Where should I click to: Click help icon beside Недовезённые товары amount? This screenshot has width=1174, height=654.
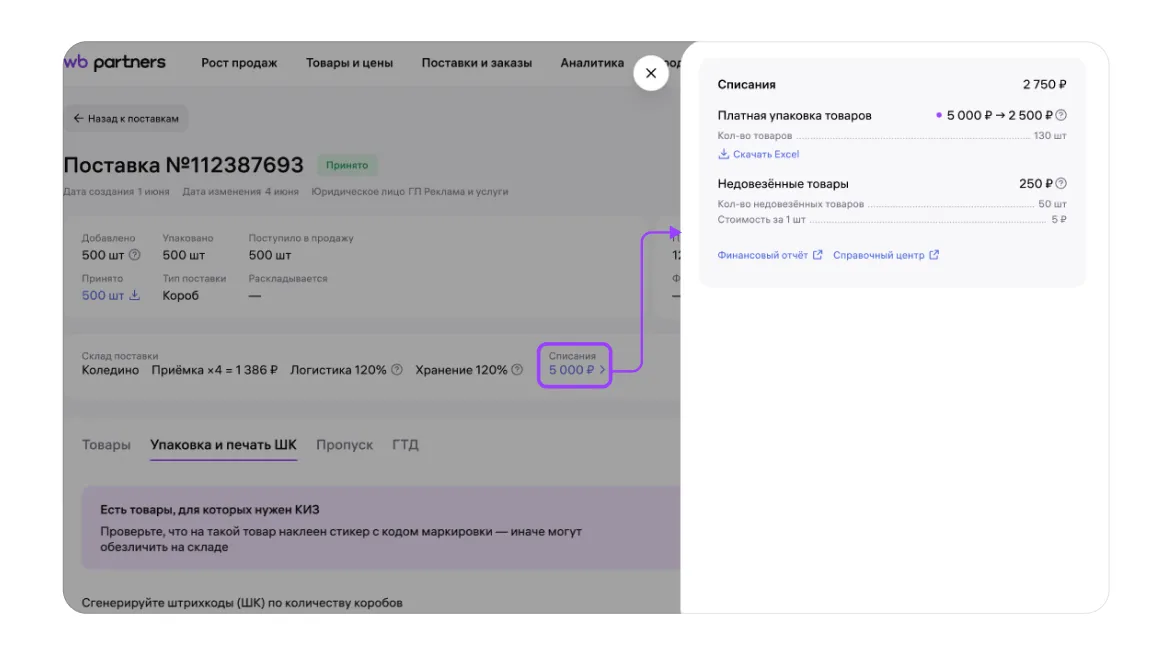[x=1061, y=184]
